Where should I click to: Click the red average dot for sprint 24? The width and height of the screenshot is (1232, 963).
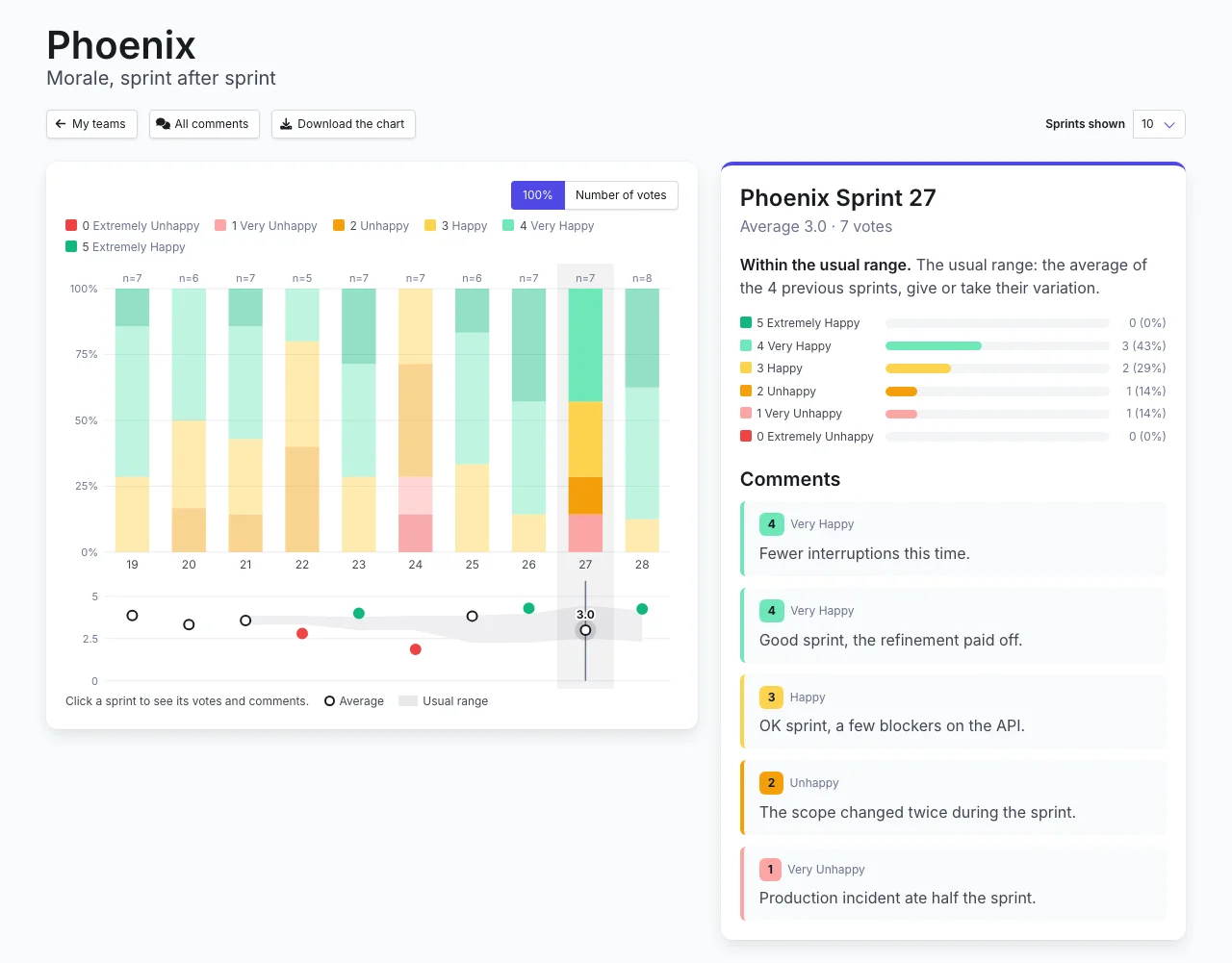click(416, 649)
